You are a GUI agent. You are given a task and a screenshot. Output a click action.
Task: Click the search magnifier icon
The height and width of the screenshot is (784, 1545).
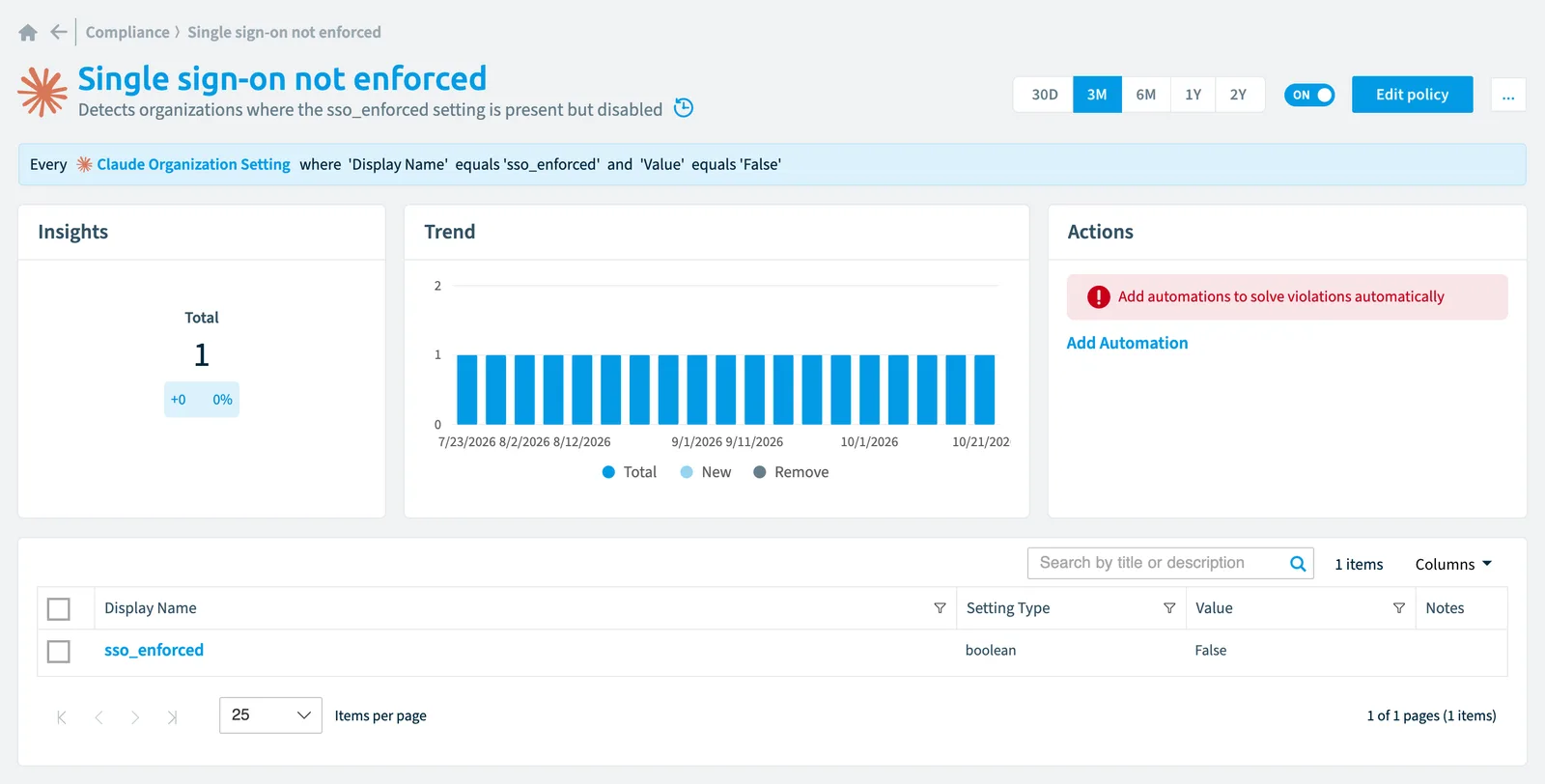tap(1298, 564)
